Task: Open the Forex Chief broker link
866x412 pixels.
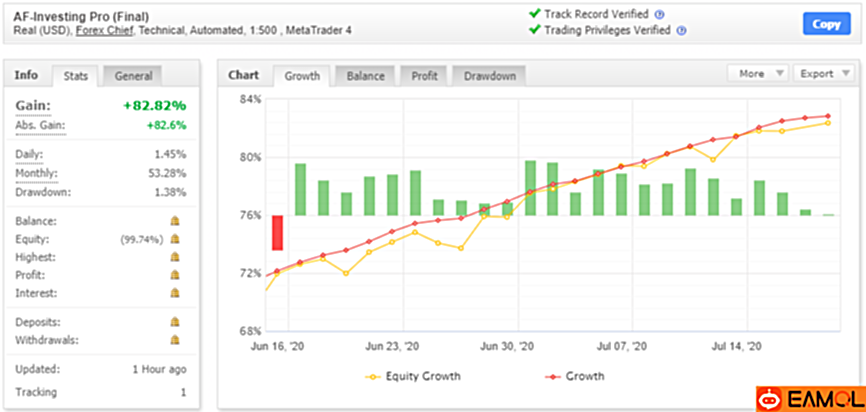Action: click(x=103, y=30)
